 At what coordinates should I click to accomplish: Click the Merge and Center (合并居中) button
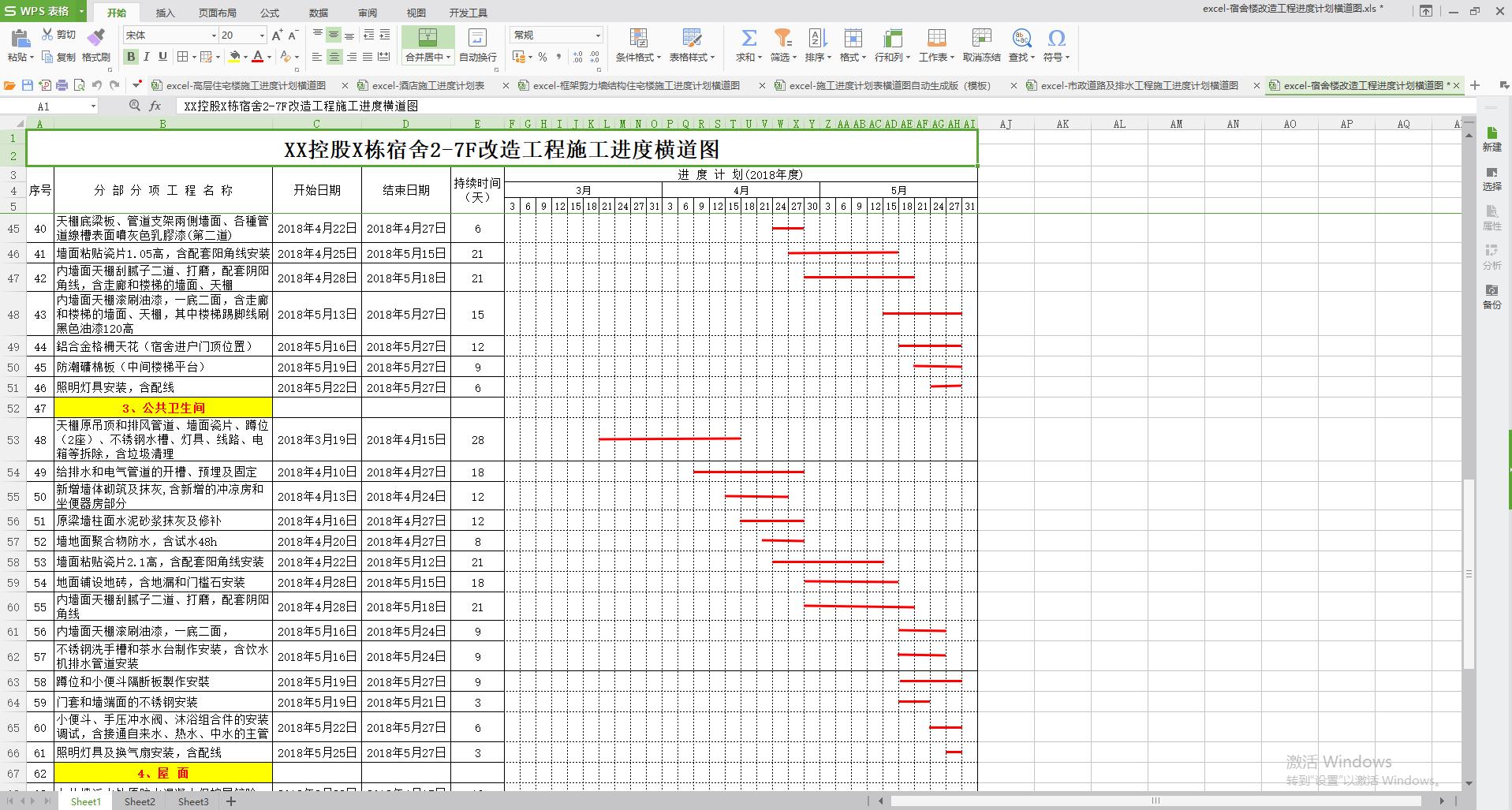427,38
